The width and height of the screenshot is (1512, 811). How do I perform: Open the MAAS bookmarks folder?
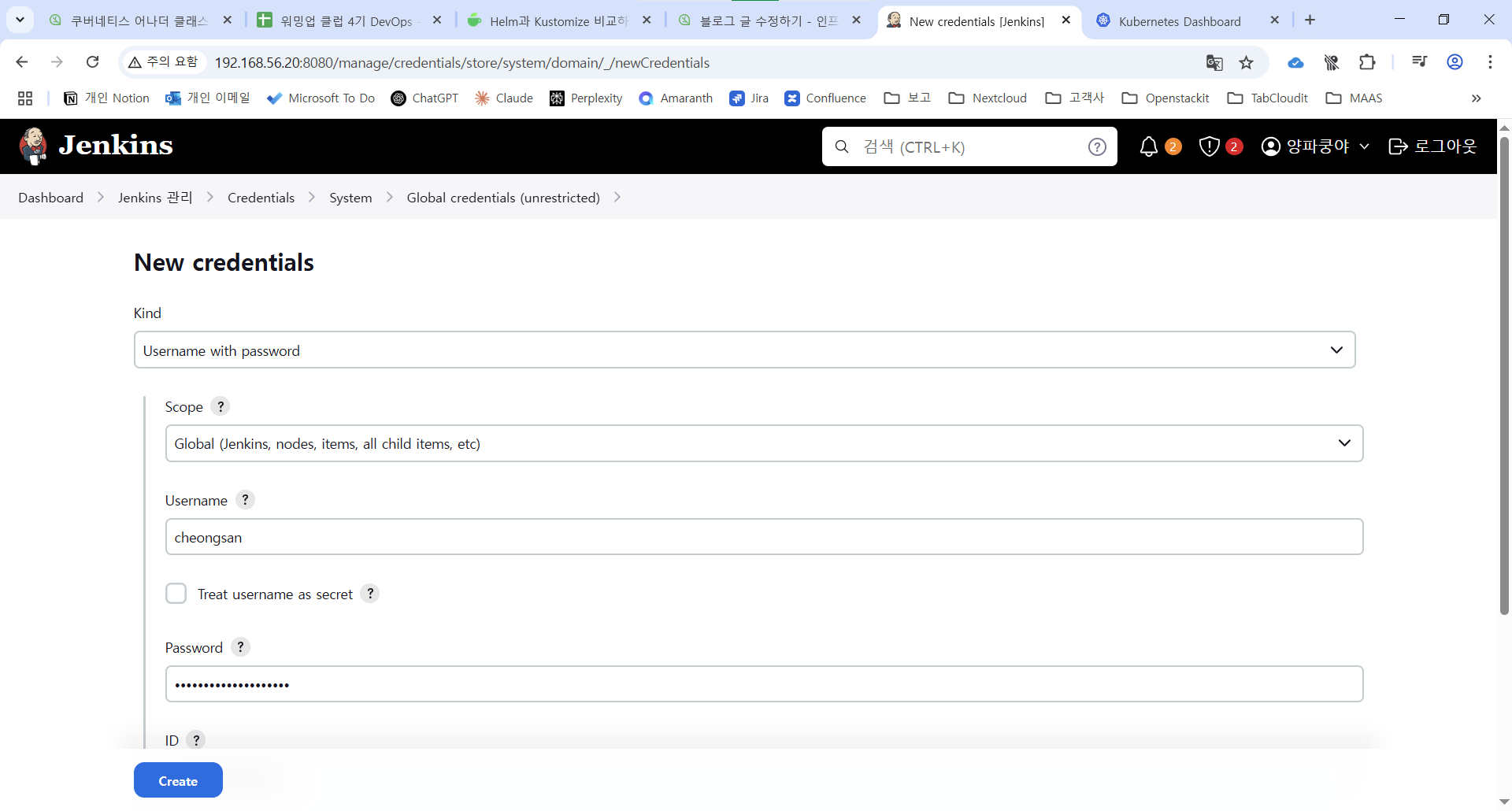point(1354,98)
